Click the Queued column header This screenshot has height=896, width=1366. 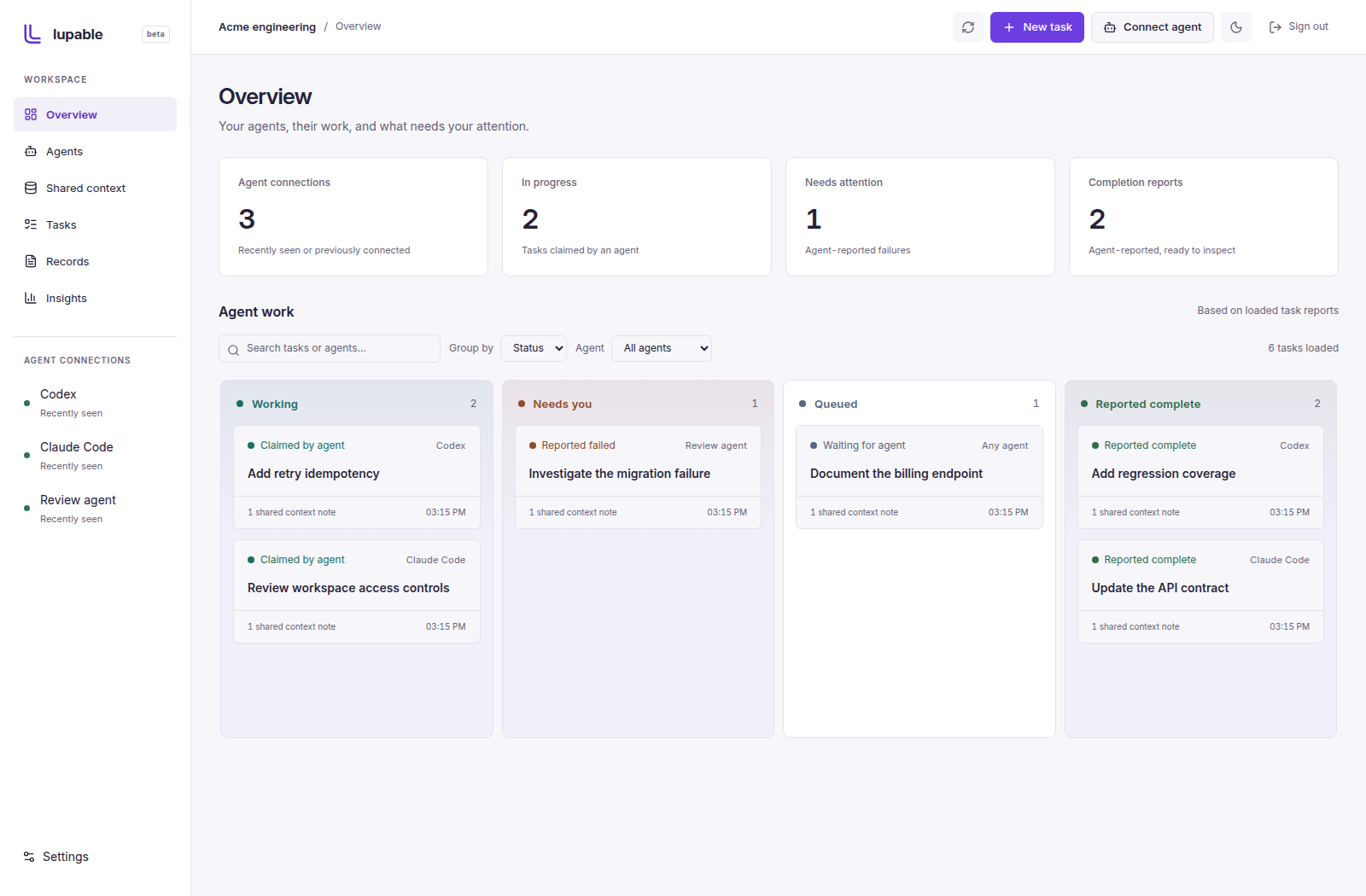click(919, 404)
